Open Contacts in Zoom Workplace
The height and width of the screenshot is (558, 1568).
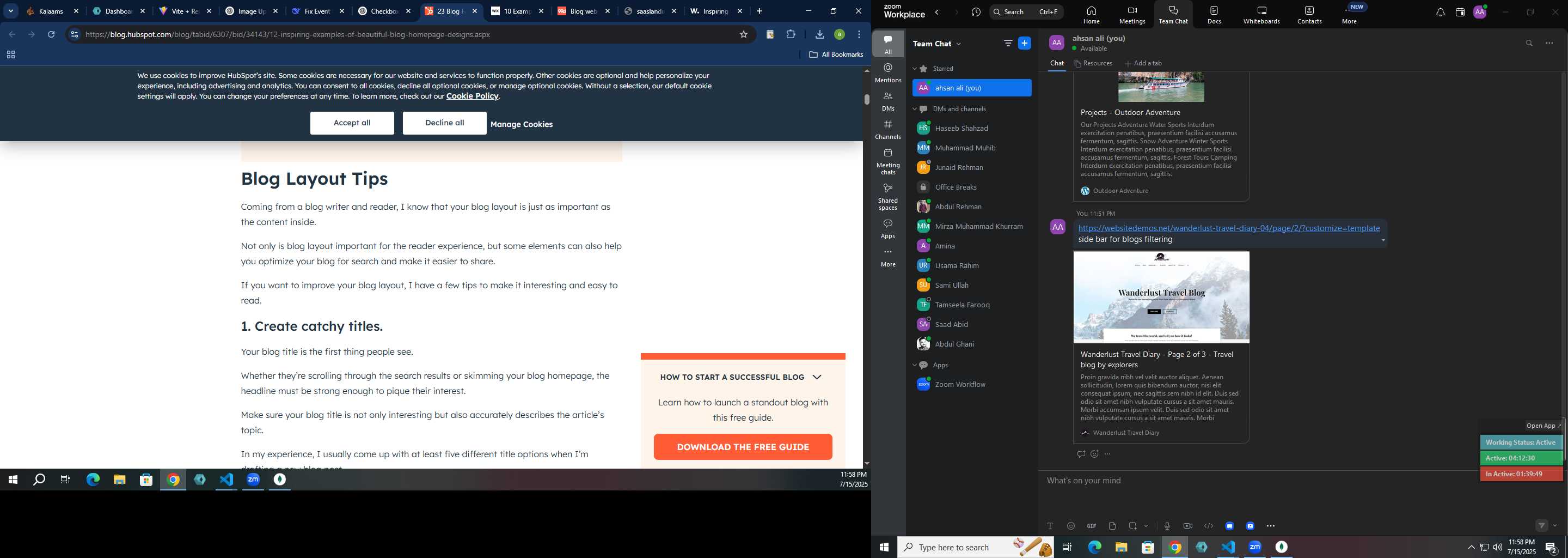coord(1309,15)
